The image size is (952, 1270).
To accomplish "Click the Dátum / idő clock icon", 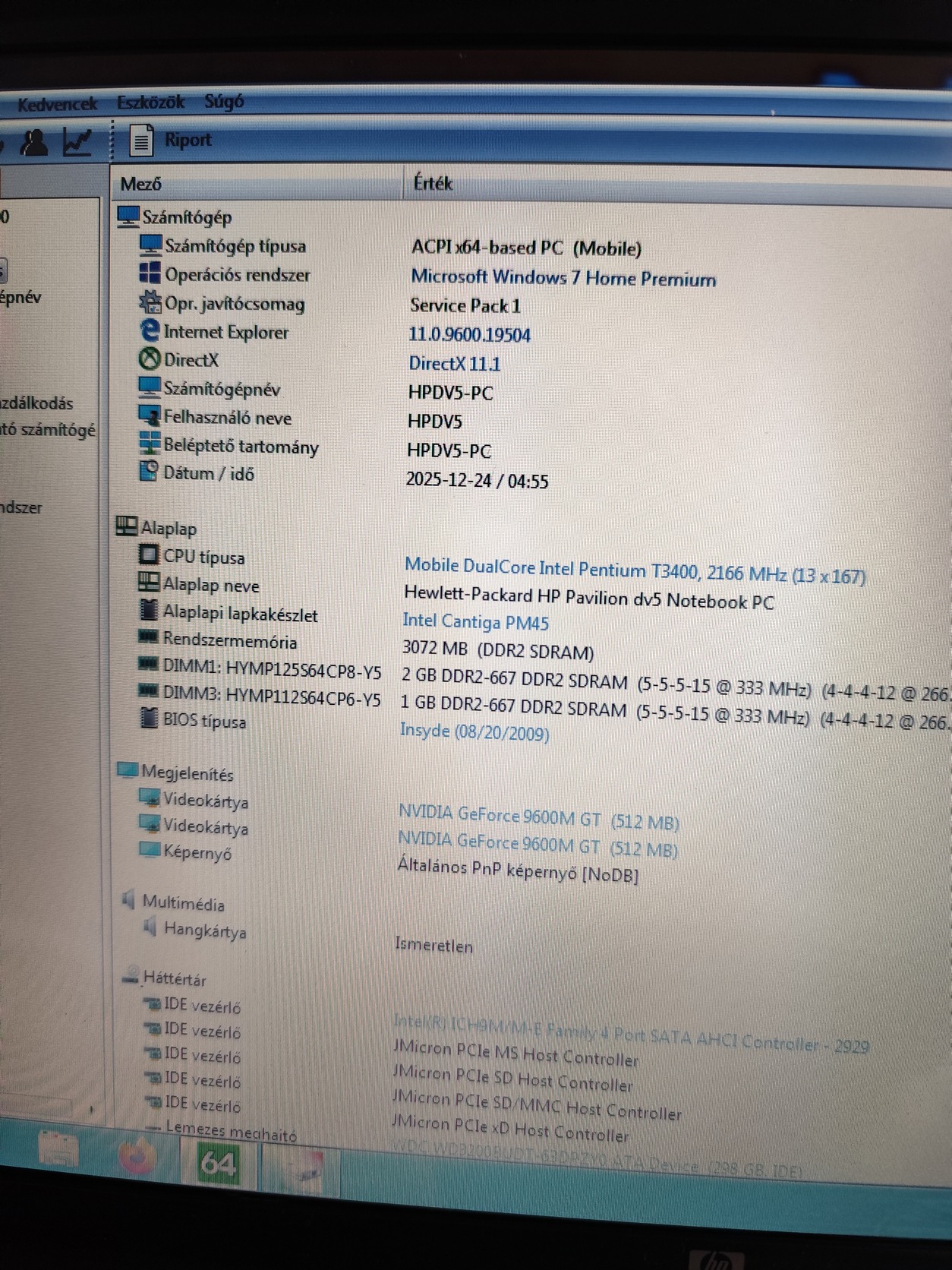I will click(149, 471).
